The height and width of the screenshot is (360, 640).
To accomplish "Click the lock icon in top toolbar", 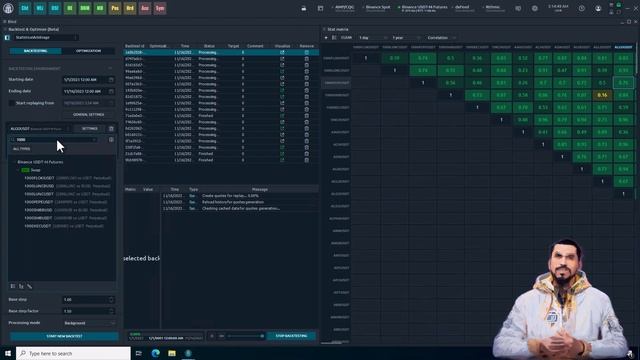I will pyautogui.click(x=304, y=8).
